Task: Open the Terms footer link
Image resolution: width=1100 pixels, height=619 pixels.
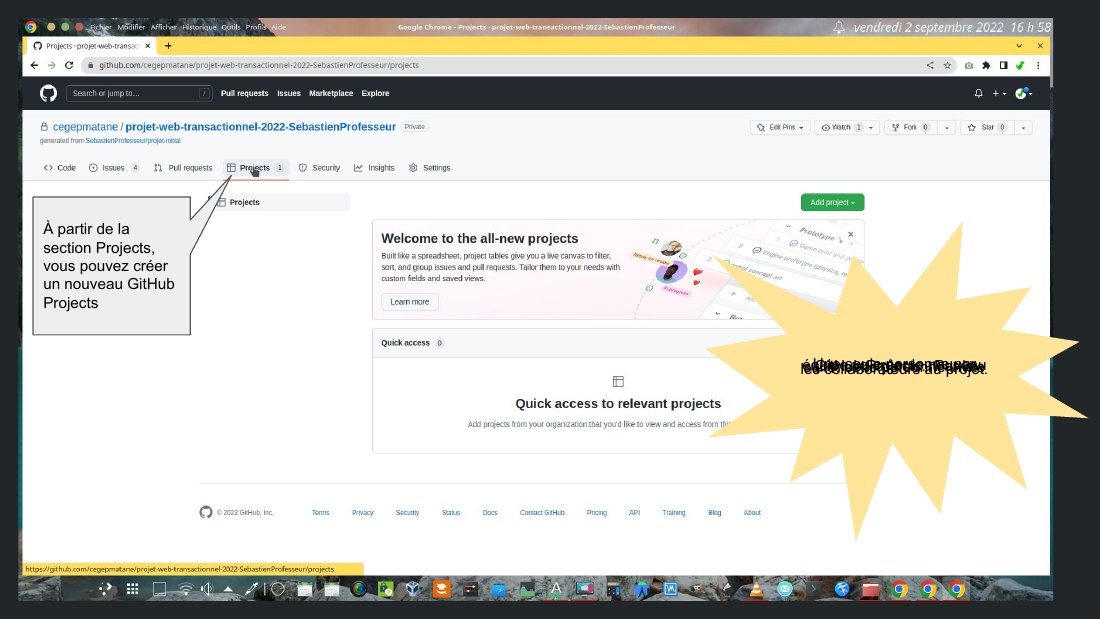Action: 321,513
